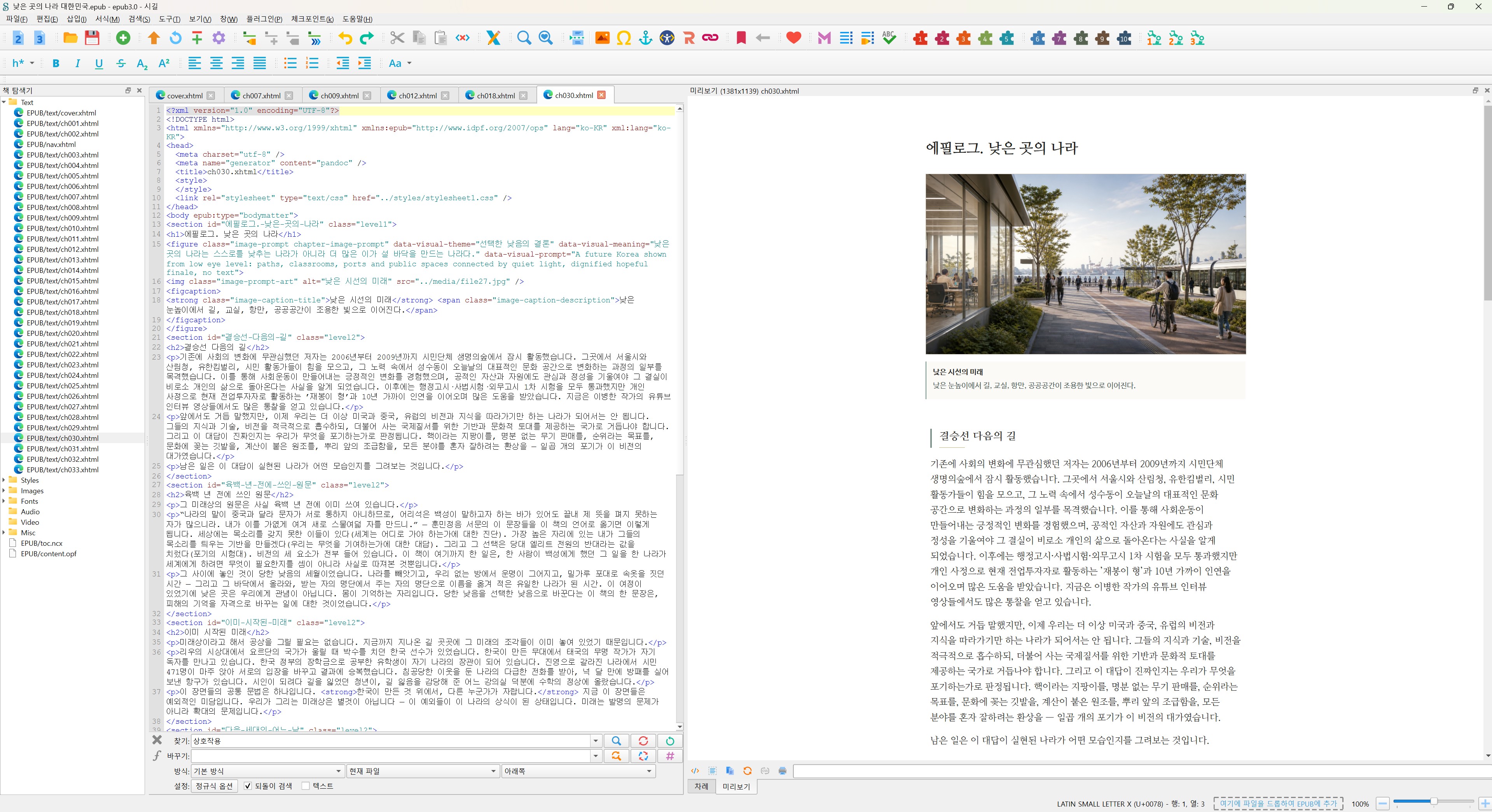Click the Find magnifier button
The width and height of the screenshot is (1492, 812).
point(616,741)
